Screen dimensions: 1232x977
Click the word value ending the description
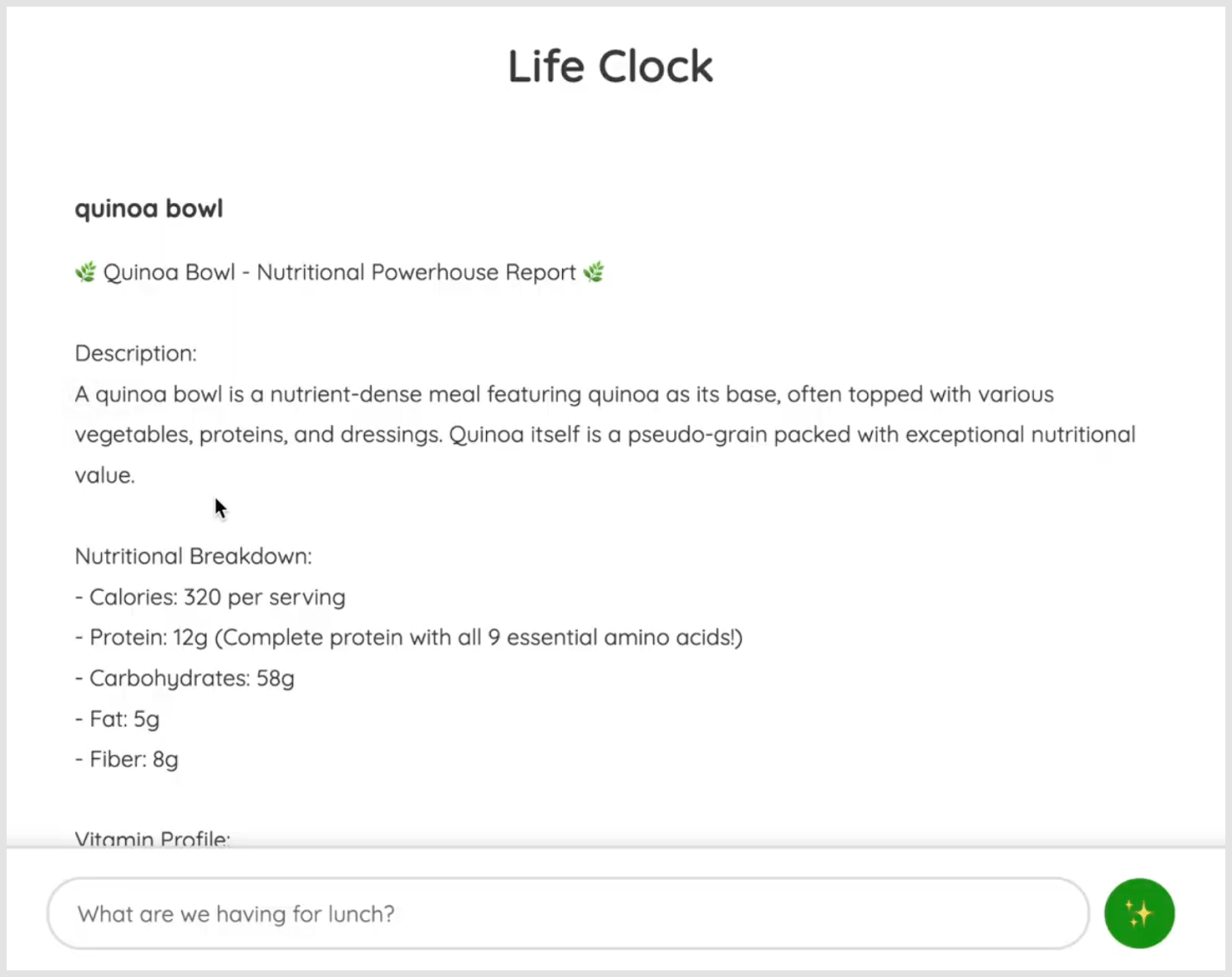104,475
